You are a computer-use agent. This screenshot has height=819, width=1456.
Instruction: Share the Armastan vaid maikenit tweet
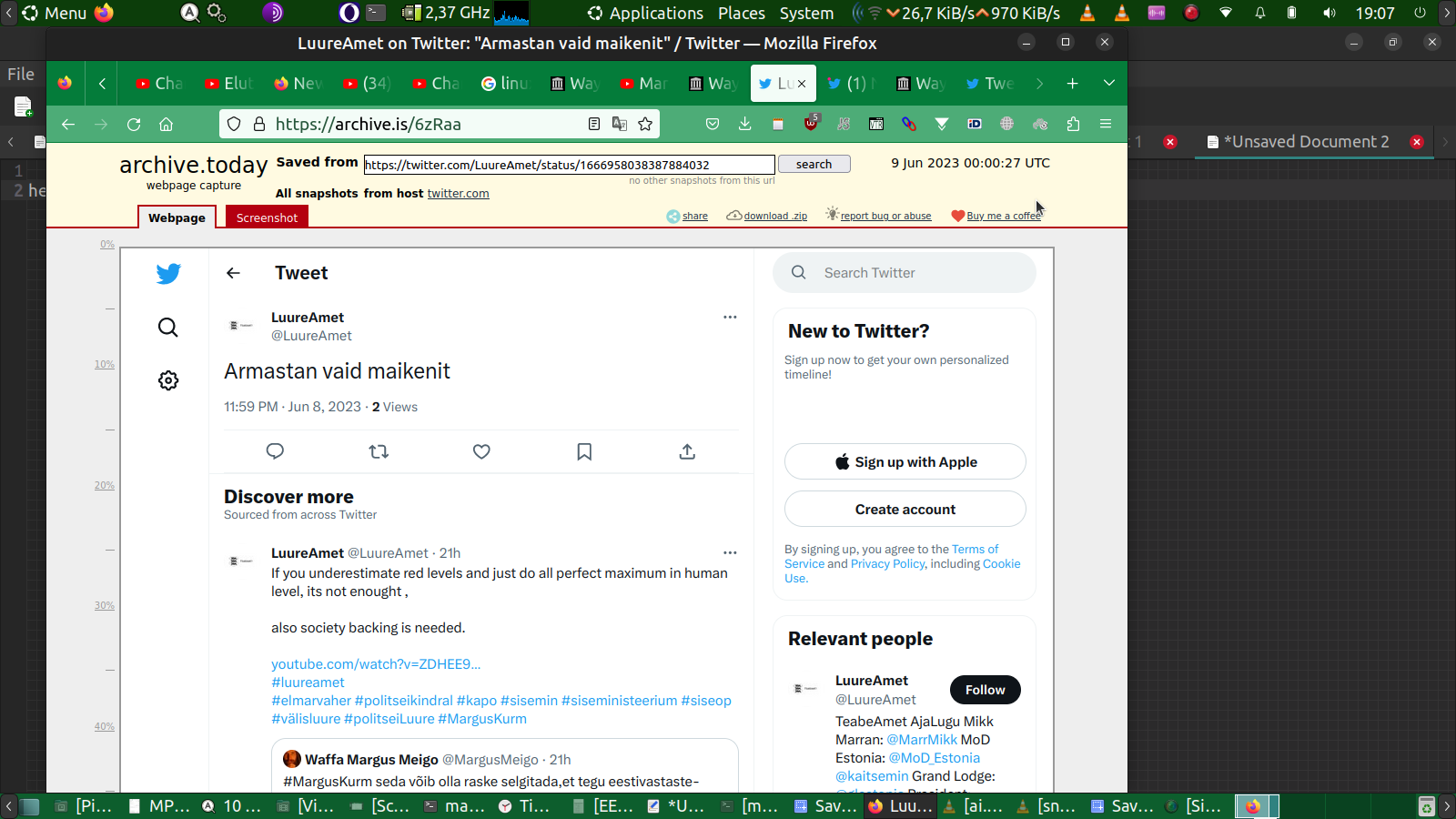687,451
